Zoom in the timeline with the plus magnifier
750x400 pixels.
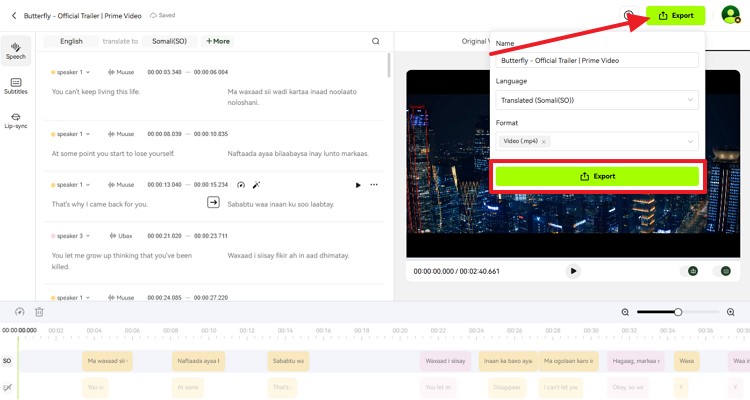click(730, 312)
